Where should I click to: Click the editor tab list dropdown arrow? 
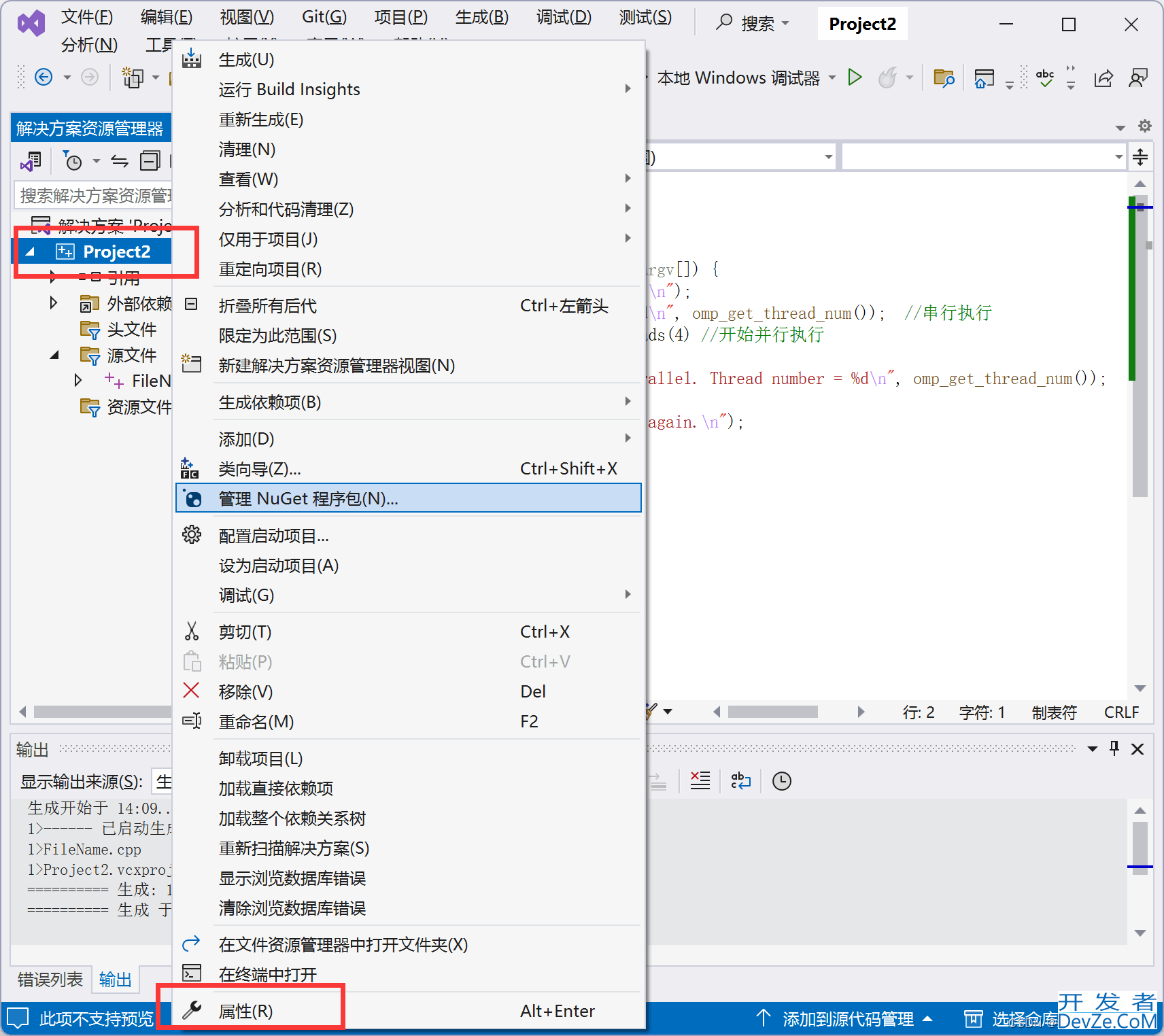tap(1120, 127)
